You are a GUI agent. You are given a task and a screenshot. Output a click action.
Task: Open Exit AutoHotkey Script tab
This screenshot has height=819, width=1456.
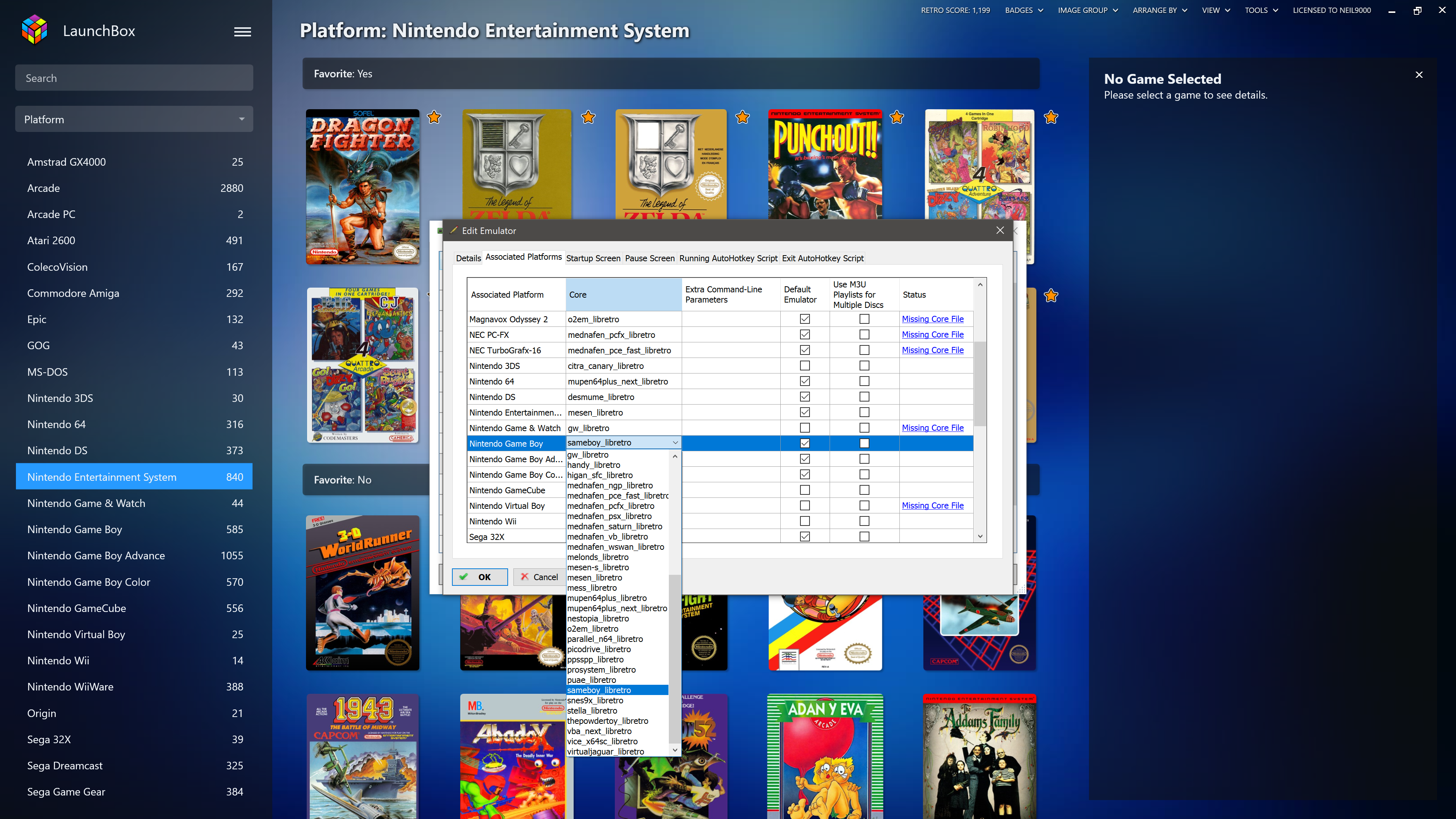822,258
